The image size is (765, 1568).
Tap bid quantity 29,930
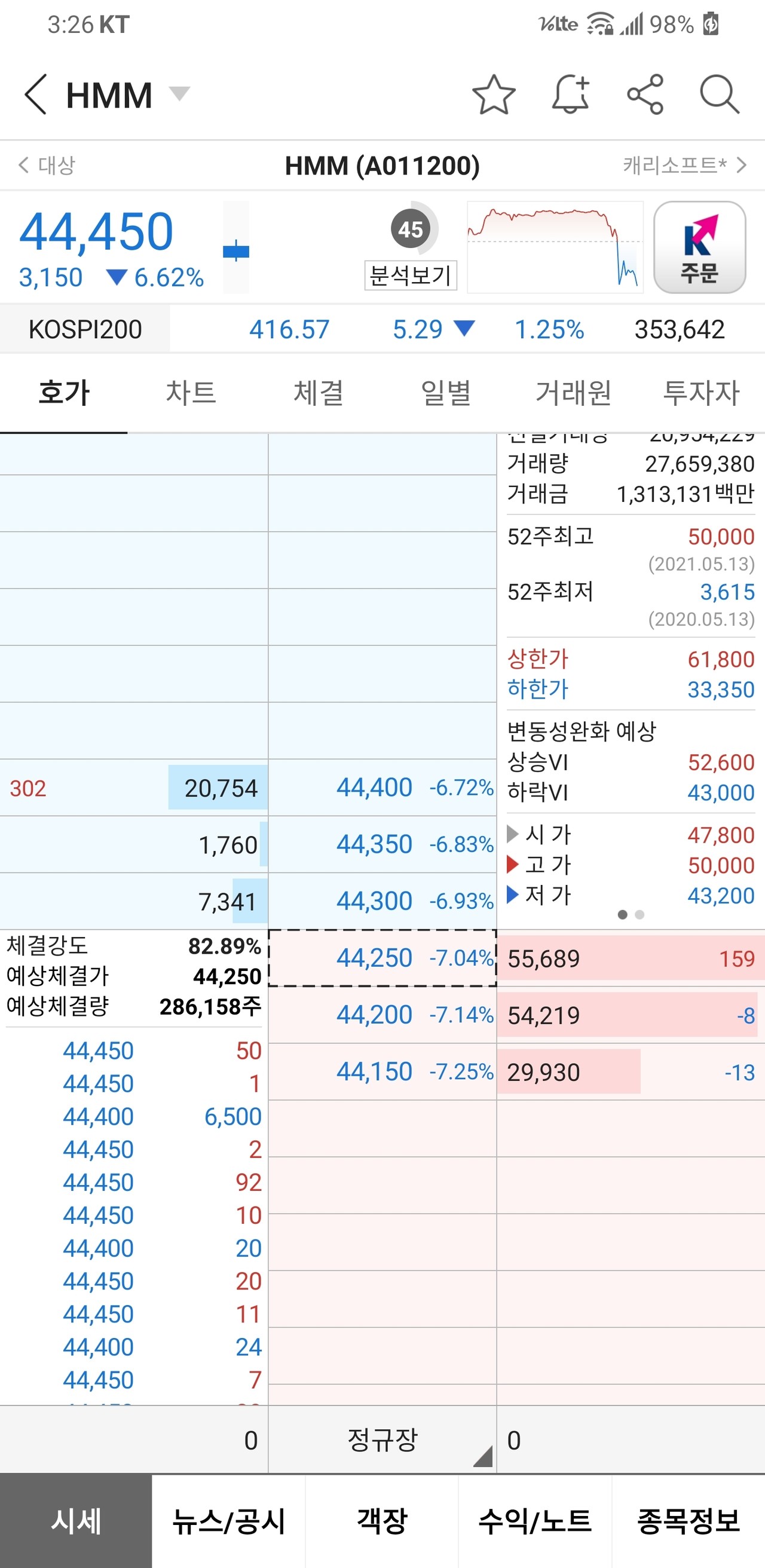(x=543, y=1072)
